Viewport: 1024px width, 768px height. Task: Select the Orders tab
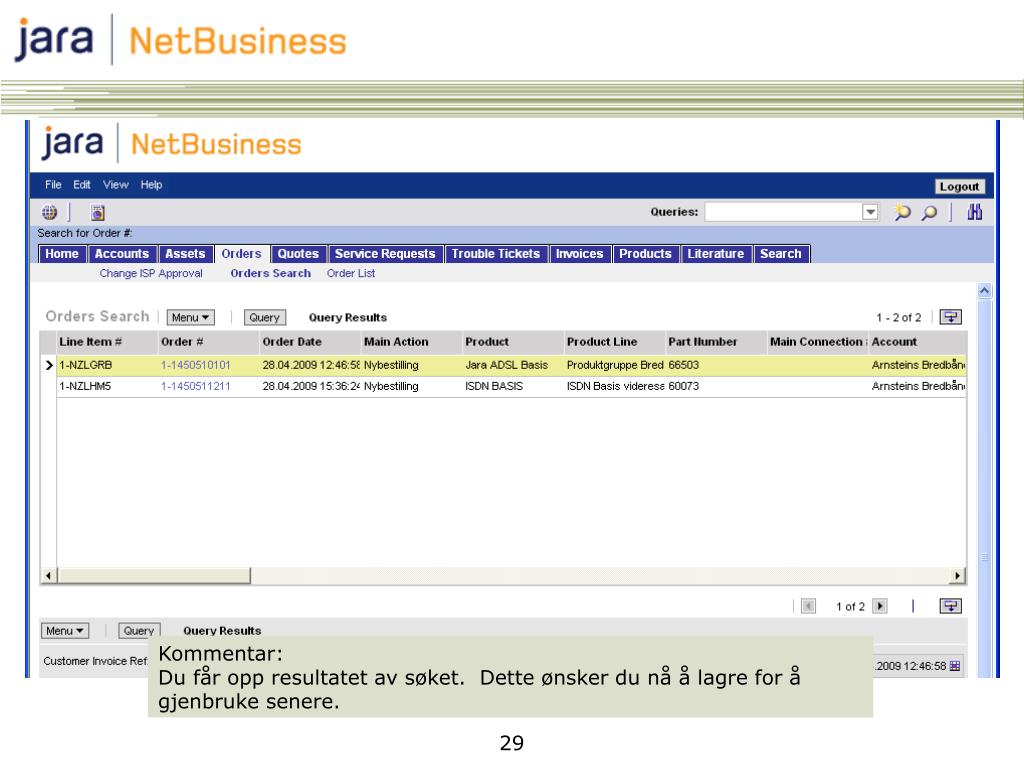[x=241, y=254]
